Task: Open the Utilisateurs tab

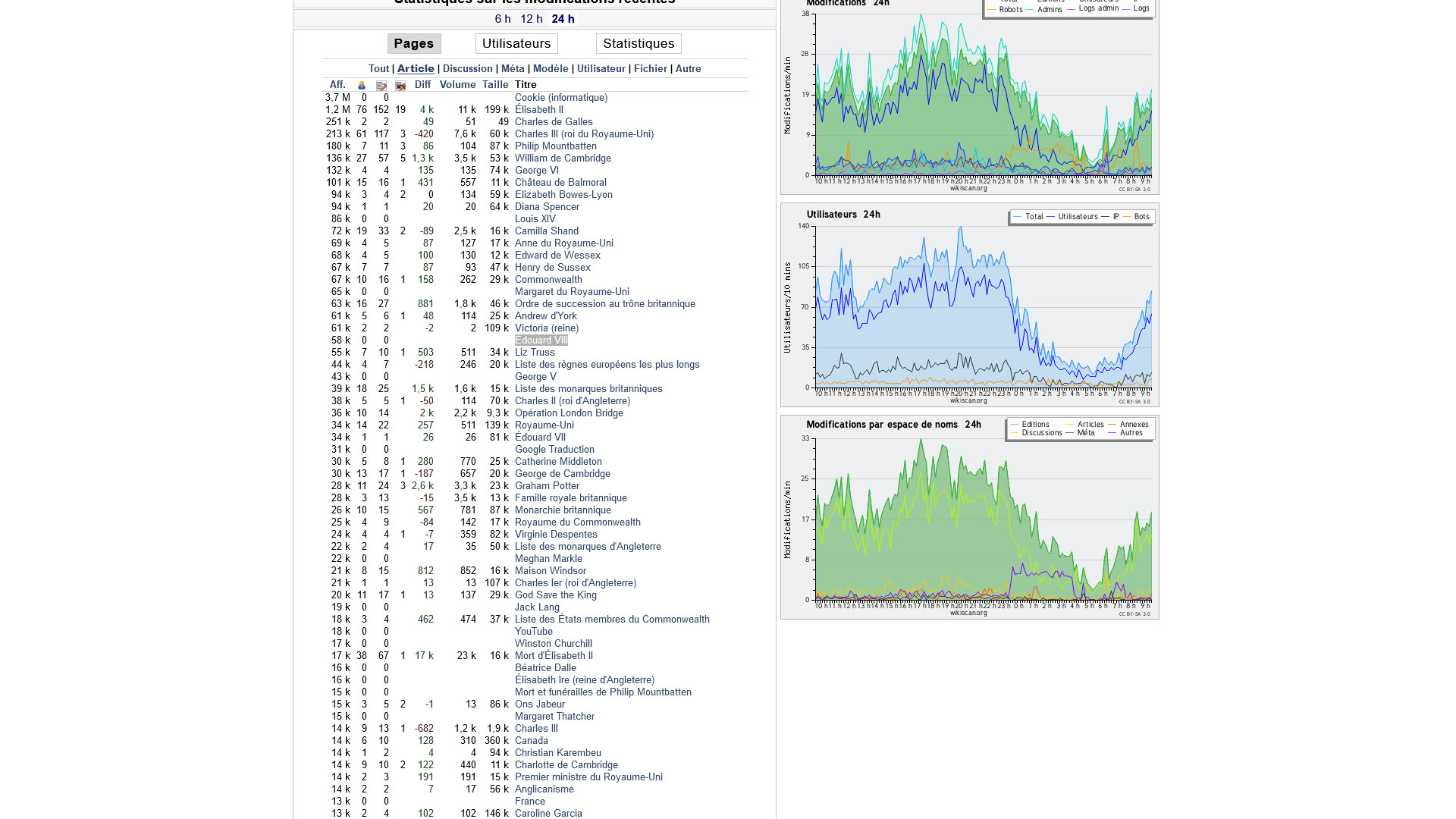Action: coord(516,44)
